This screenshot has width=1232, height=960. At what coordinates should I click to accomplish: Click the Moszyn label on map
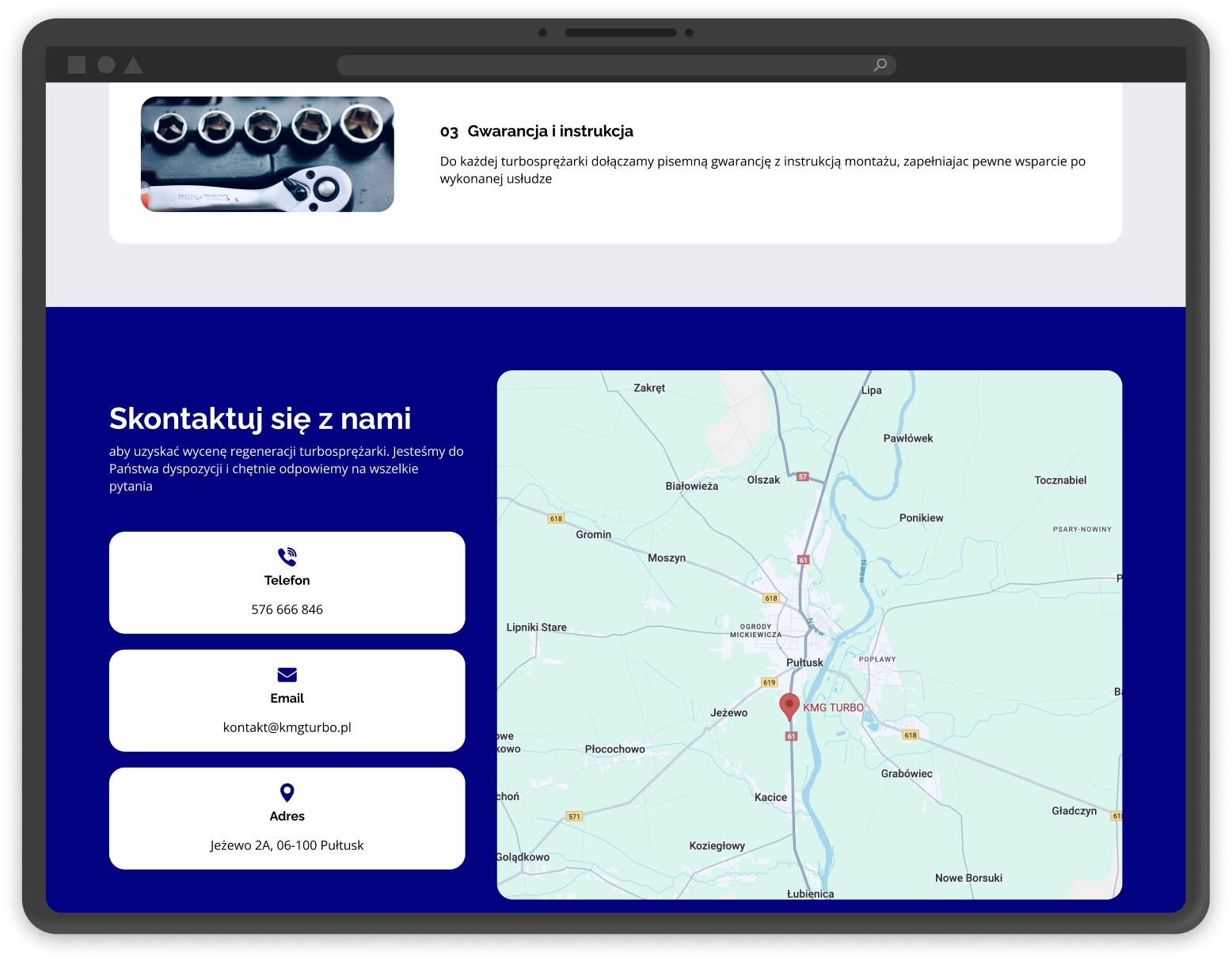pos(667,558)
